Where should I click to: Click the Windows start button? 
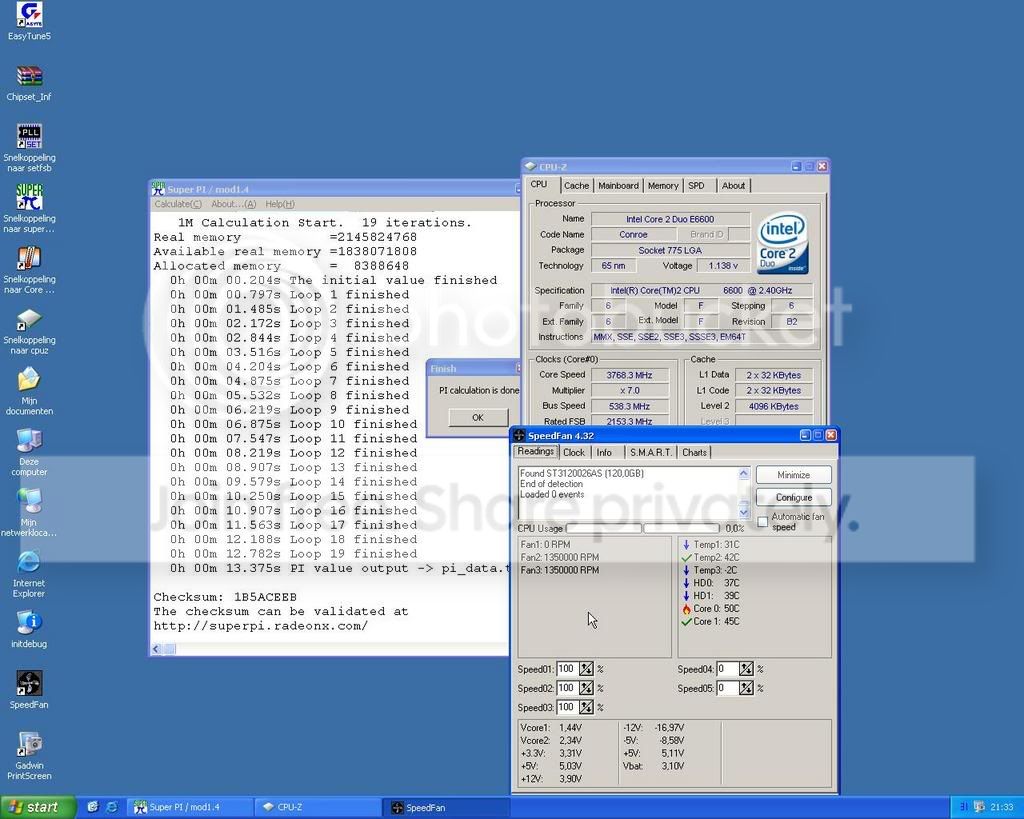38,807
